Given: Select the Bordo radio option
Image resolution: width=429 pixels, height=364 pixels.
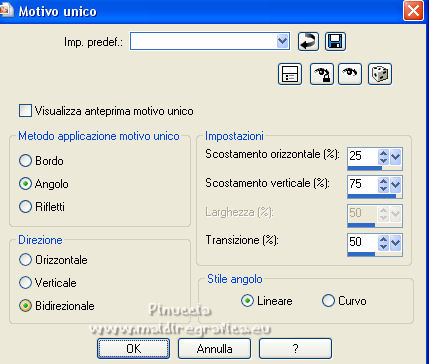Looking at the screenshot, I should coord(25,161).
